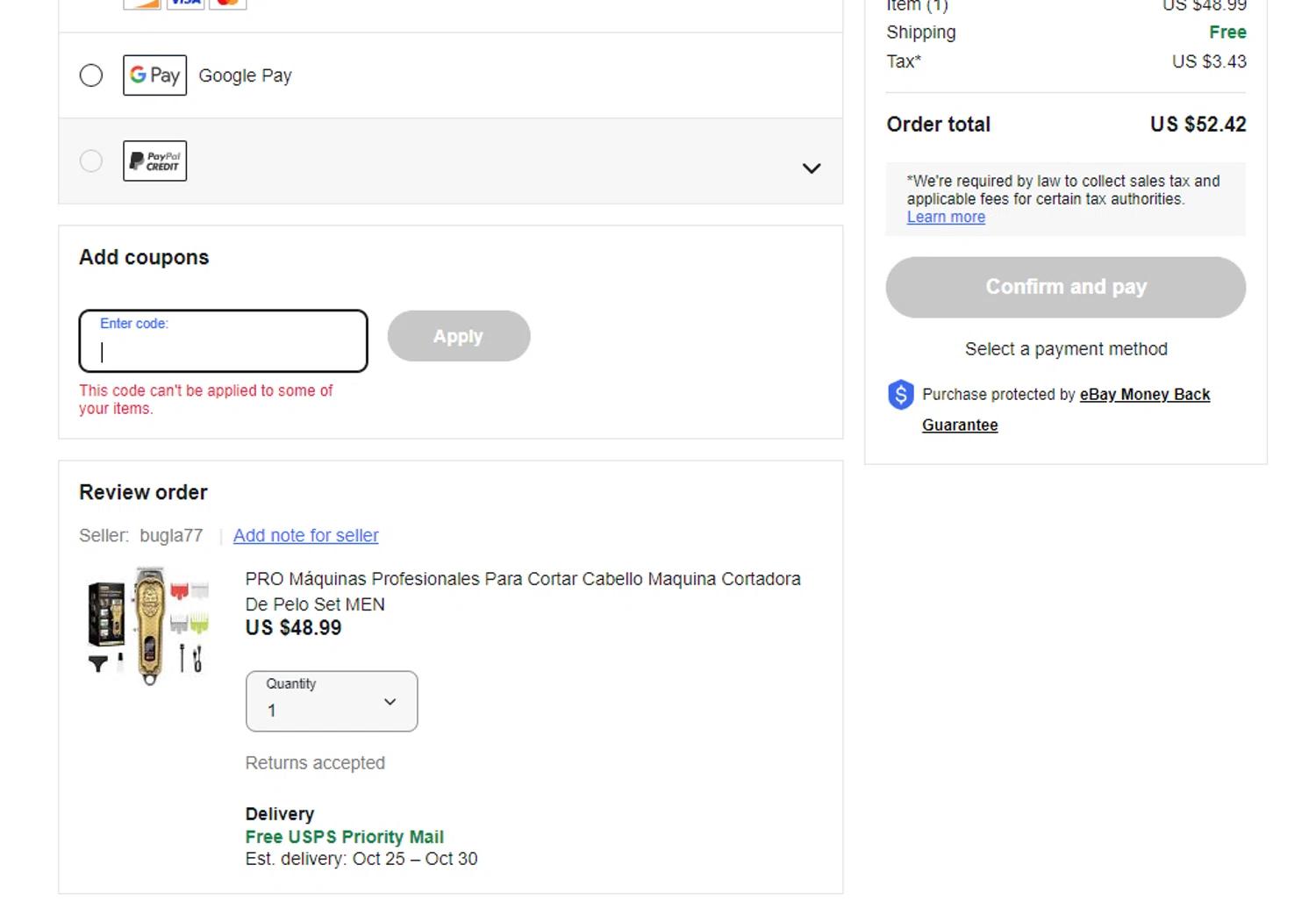1316x922 pixels.
Task: Click Add note for seller
Action: point(305,536)
